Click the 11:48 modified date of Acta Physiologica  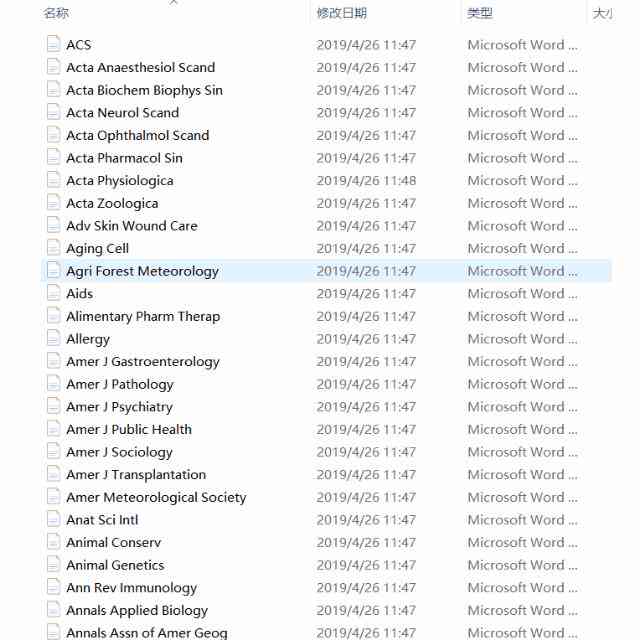[x=366, y=180]
